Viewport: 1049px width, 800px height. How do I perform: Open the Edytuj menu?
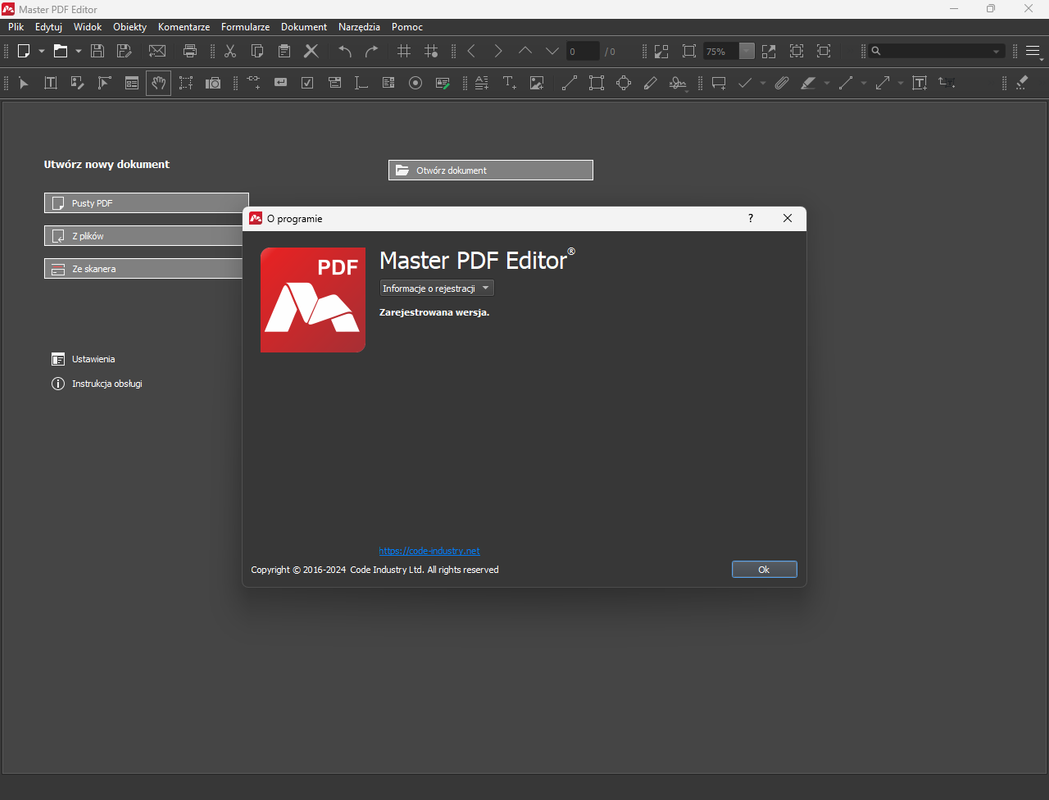[x=49, y=27]
